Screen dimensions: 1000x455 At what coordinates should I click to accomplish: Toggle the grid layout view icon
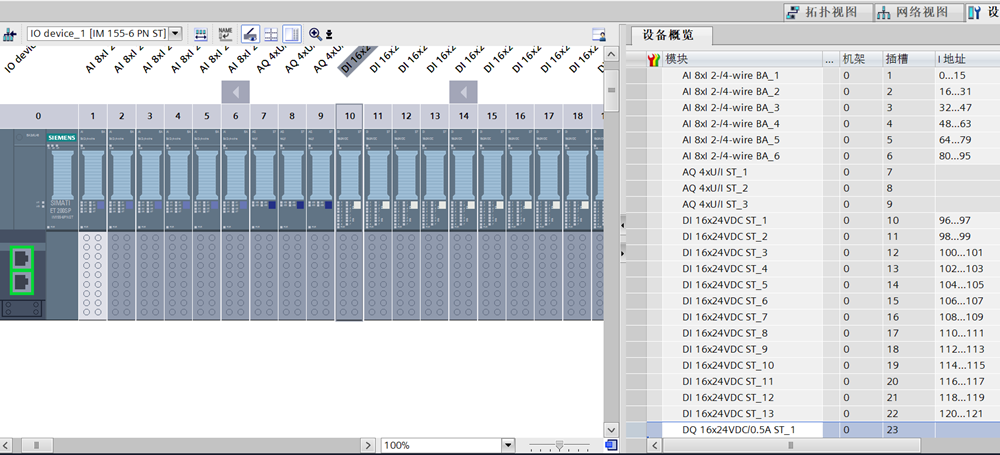tap(271, 34)
